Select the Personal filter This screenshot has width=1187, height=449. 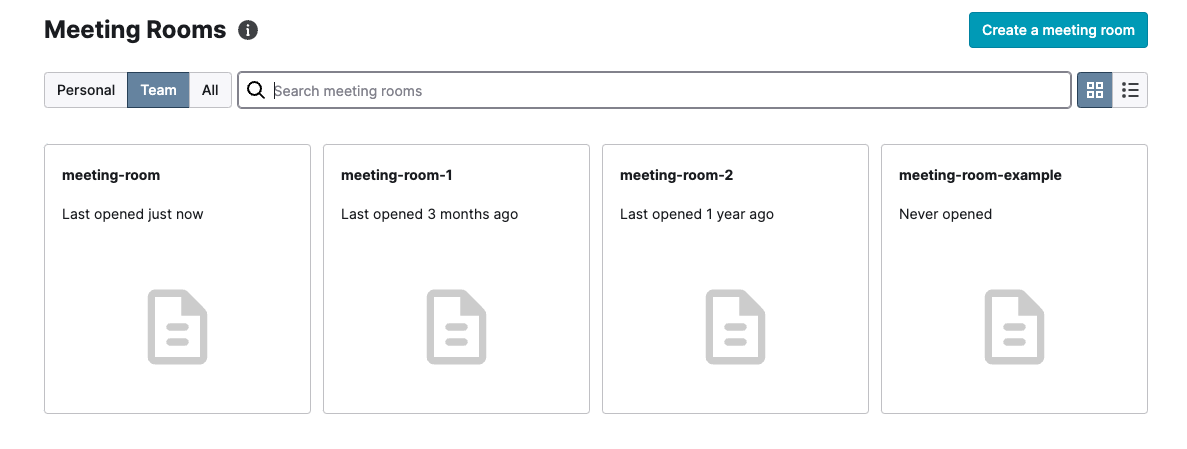tap(86, 90)
